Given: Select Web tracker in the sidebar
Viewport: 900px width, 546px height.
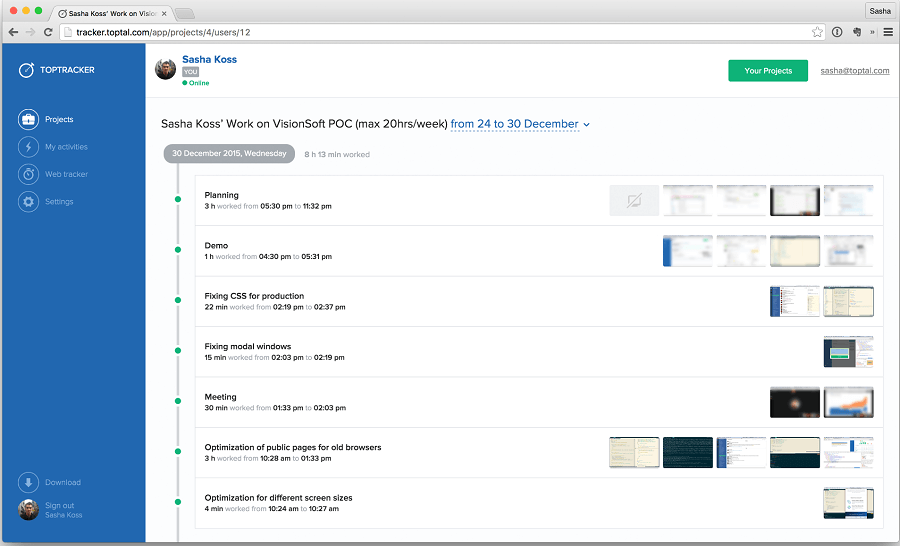Looking at the screenshot, I should [x=67, y=174].
